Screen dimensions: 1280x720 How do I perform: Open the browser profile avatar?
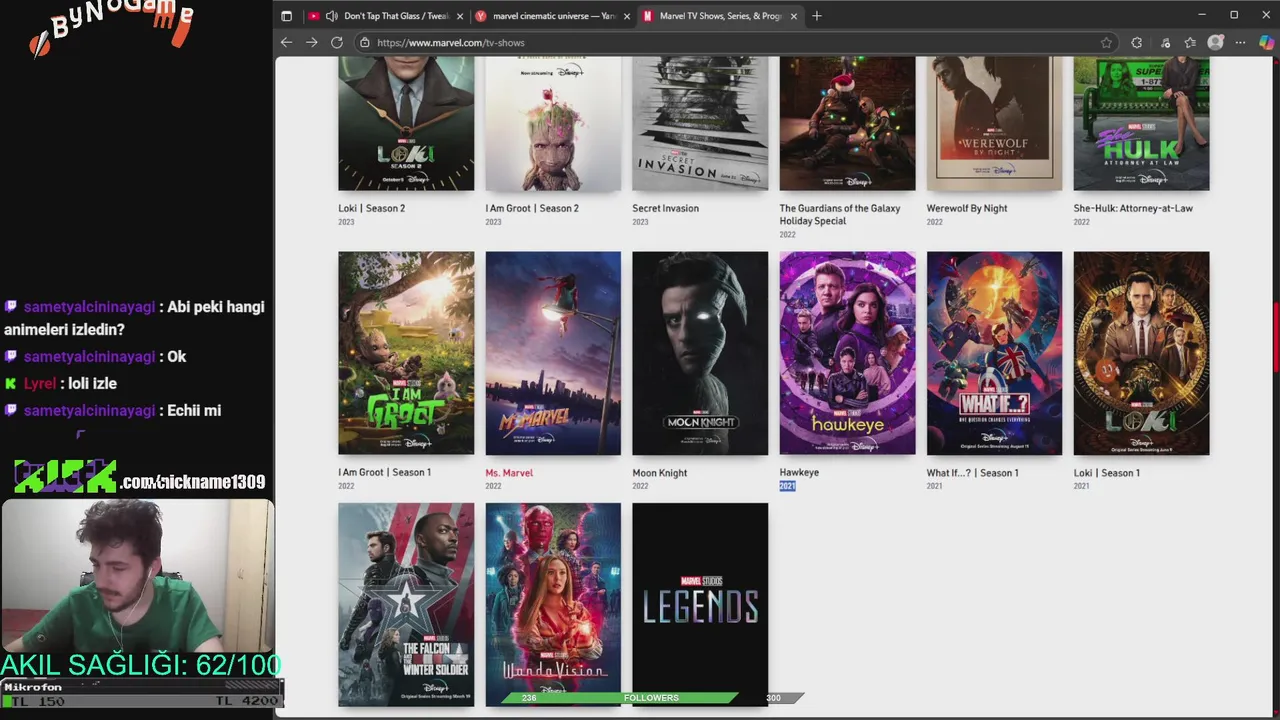(1215, 42)
